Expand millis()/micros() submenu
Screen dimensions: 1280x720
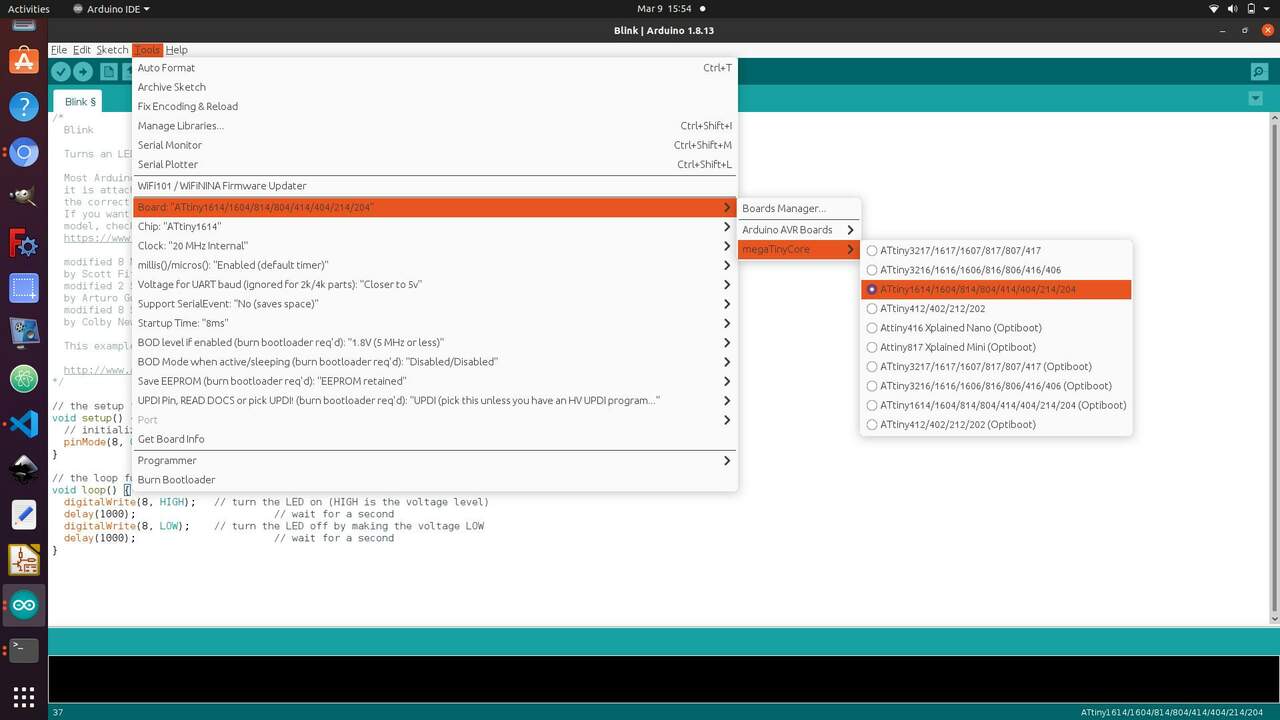pos(435,265)
